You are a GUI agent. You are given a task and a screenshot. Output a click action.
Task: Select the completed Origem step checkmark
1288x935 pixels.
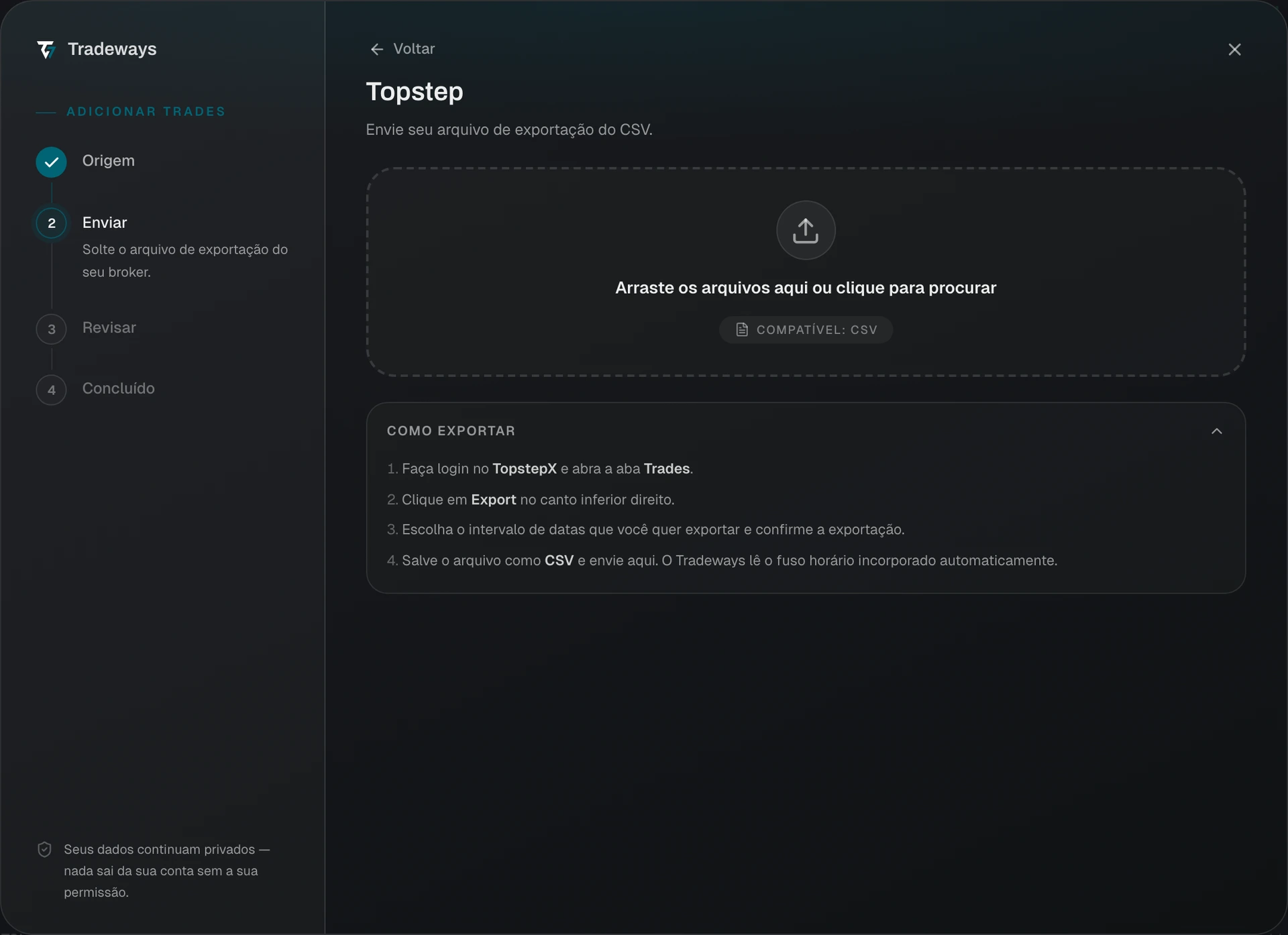tap(52, 162)
